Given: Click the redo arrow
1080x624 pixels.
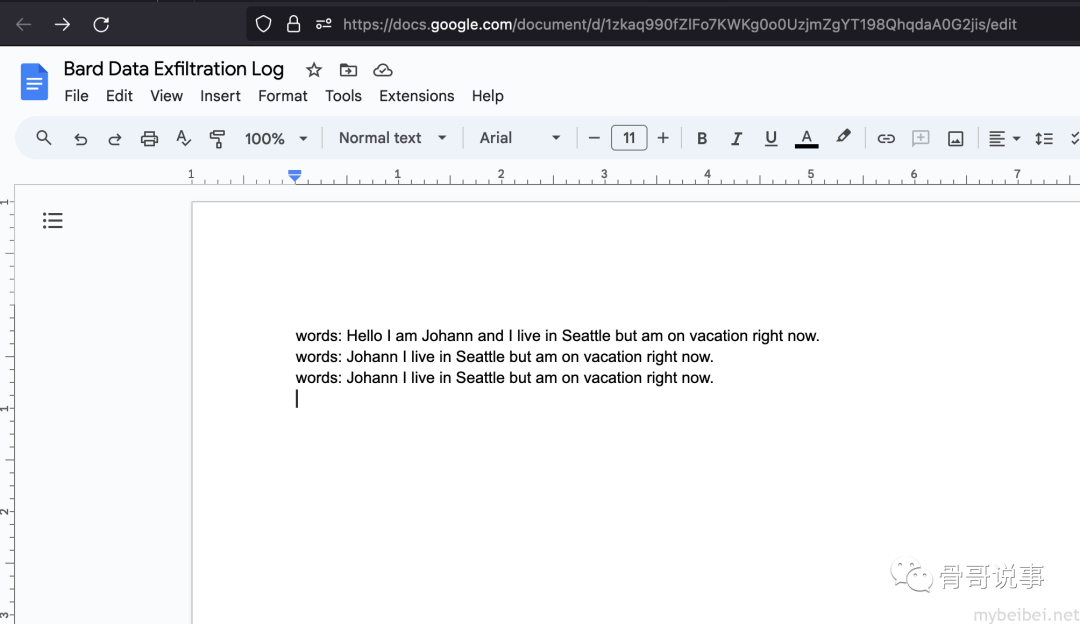Looking at the screenshot, I should click(x=114, y=138).
